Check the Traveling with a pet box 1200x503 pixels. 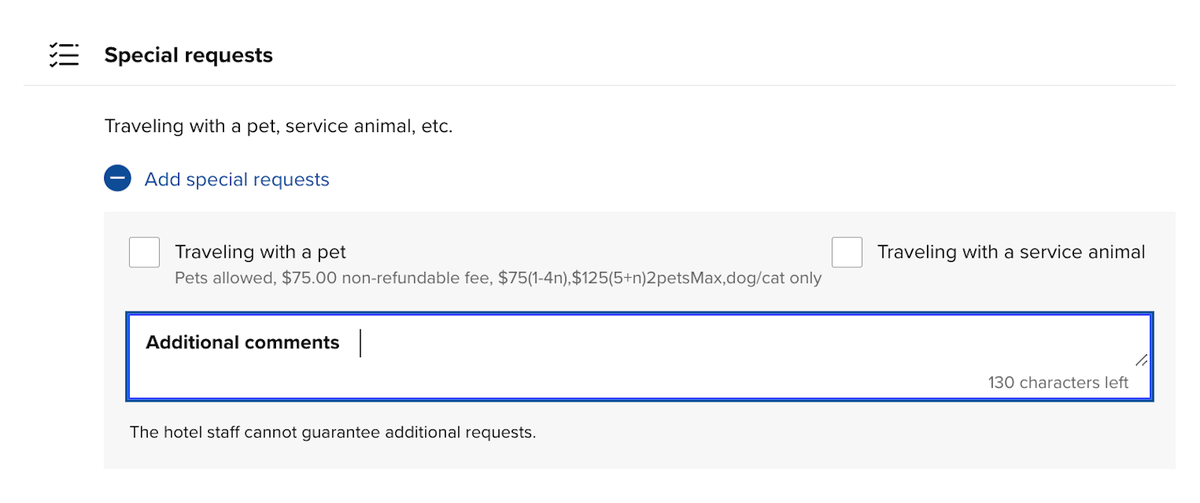[x=145, y=252]
